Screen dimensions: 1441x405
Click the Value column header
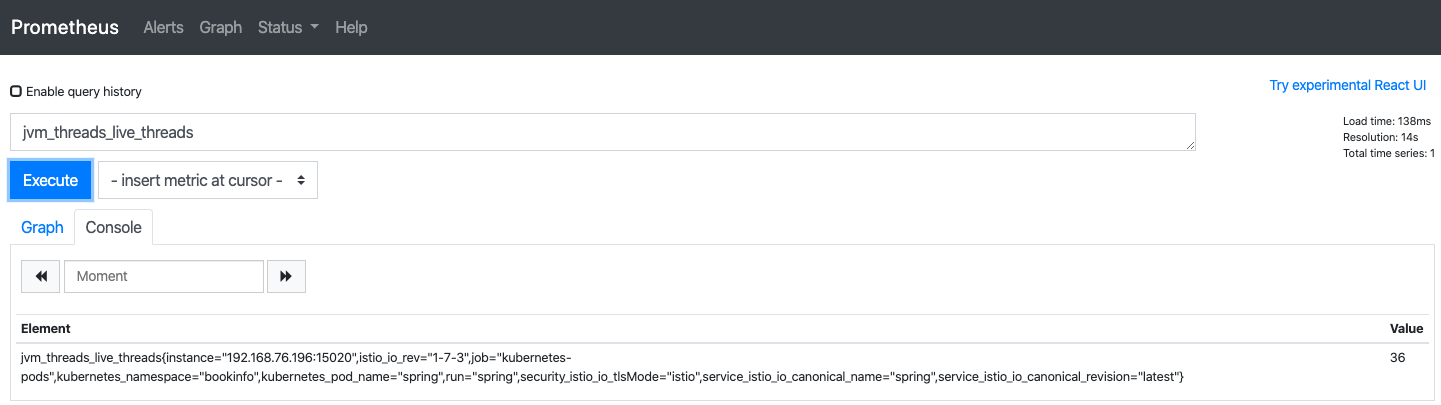click(1406, 328)
